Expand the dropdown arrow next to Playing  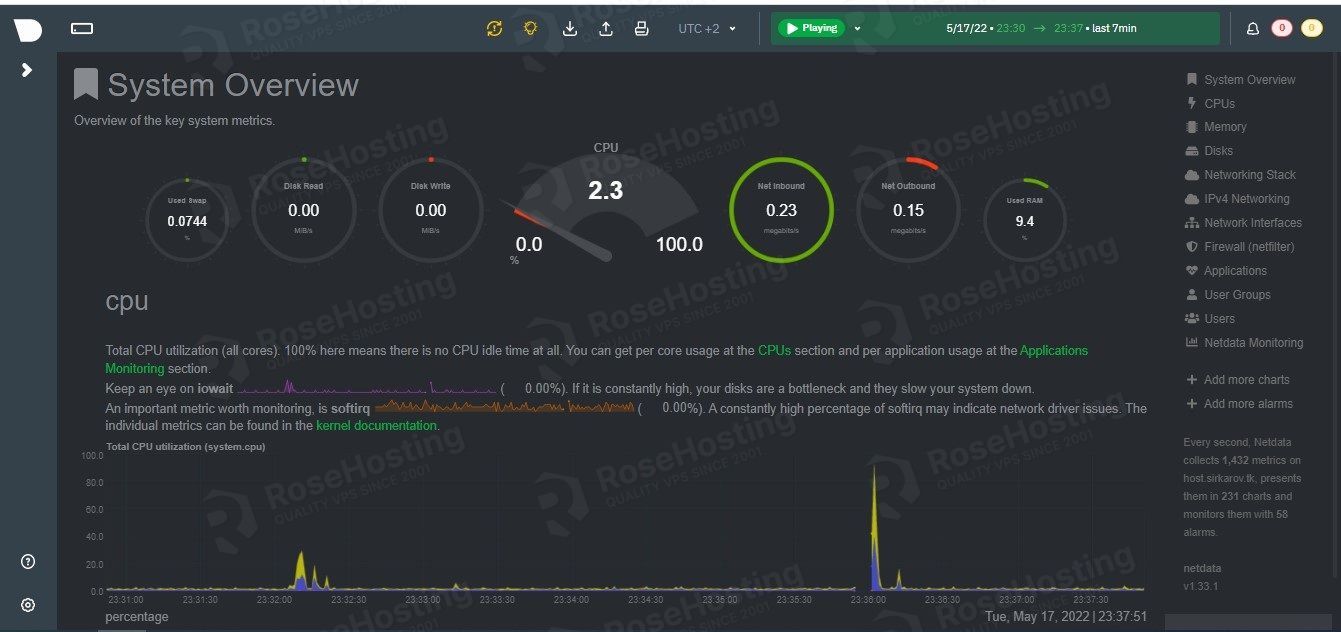857,29
